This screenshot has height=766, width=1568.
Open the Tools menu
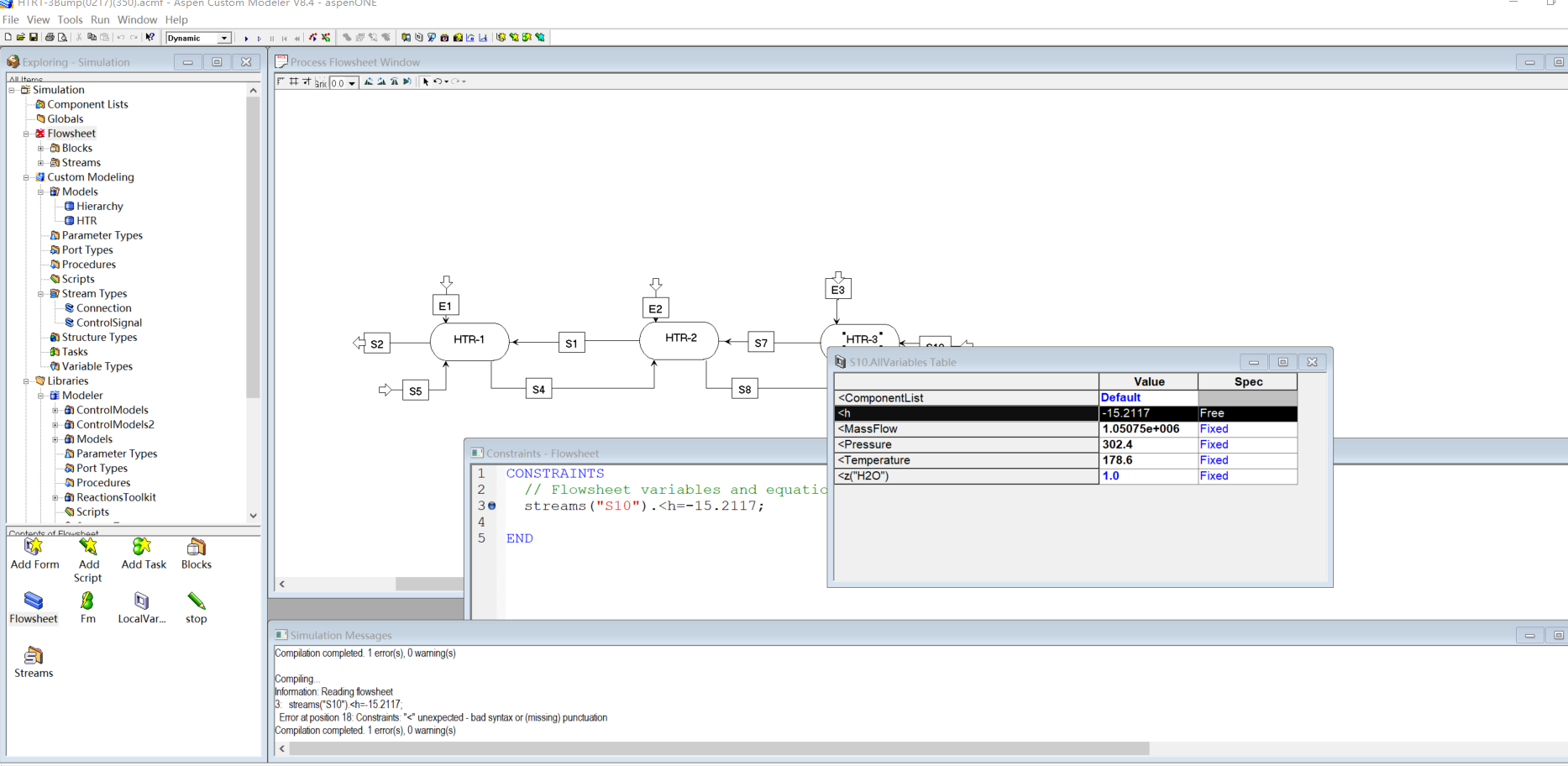(x=70, y=19)
